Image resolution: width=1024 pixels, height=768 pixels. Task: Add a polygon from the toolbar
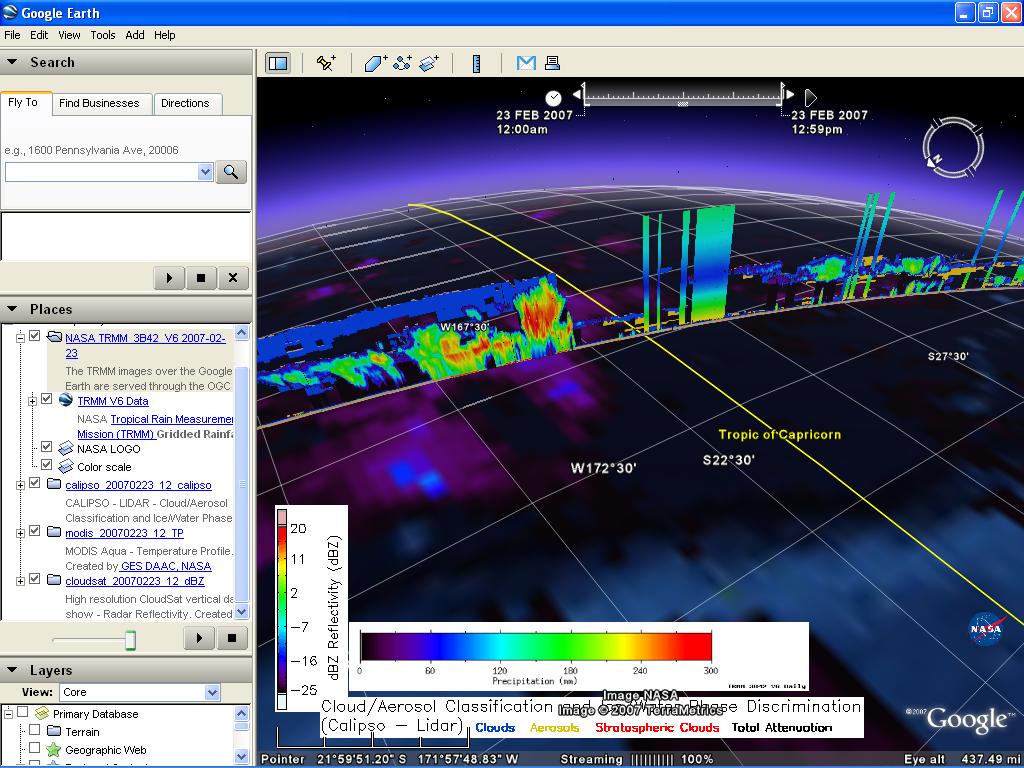pyautogui.click(x=376, y=63)
